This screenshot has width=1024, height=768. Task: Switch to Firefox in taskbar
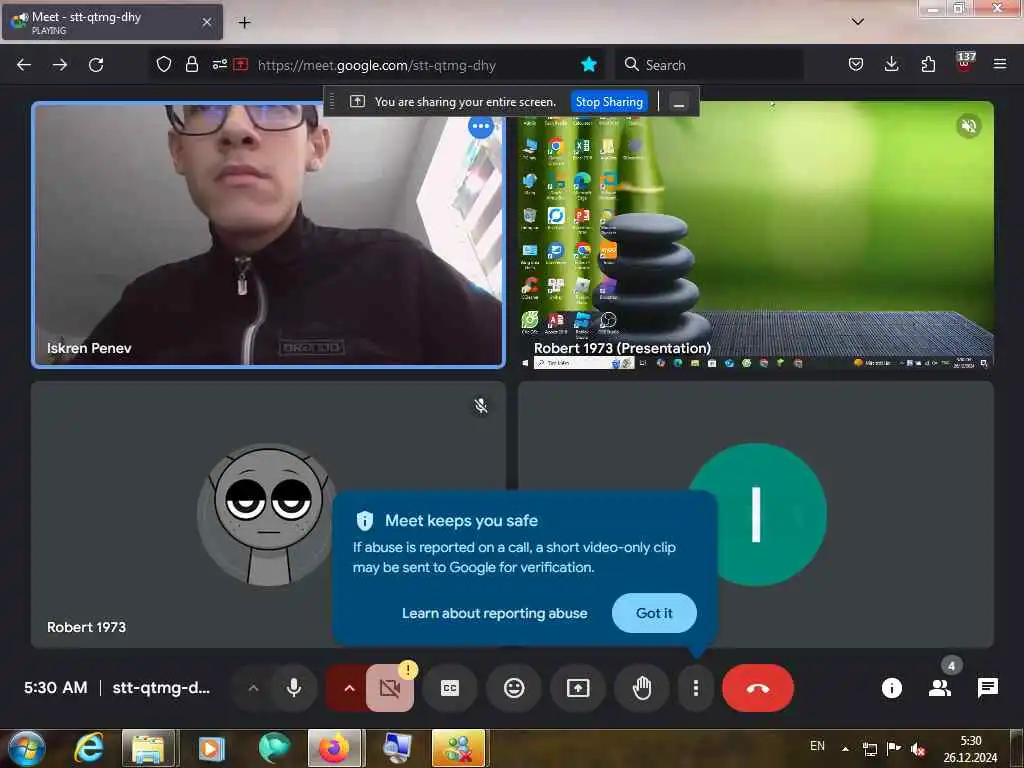pyautogui.click(x=334, y=748)
